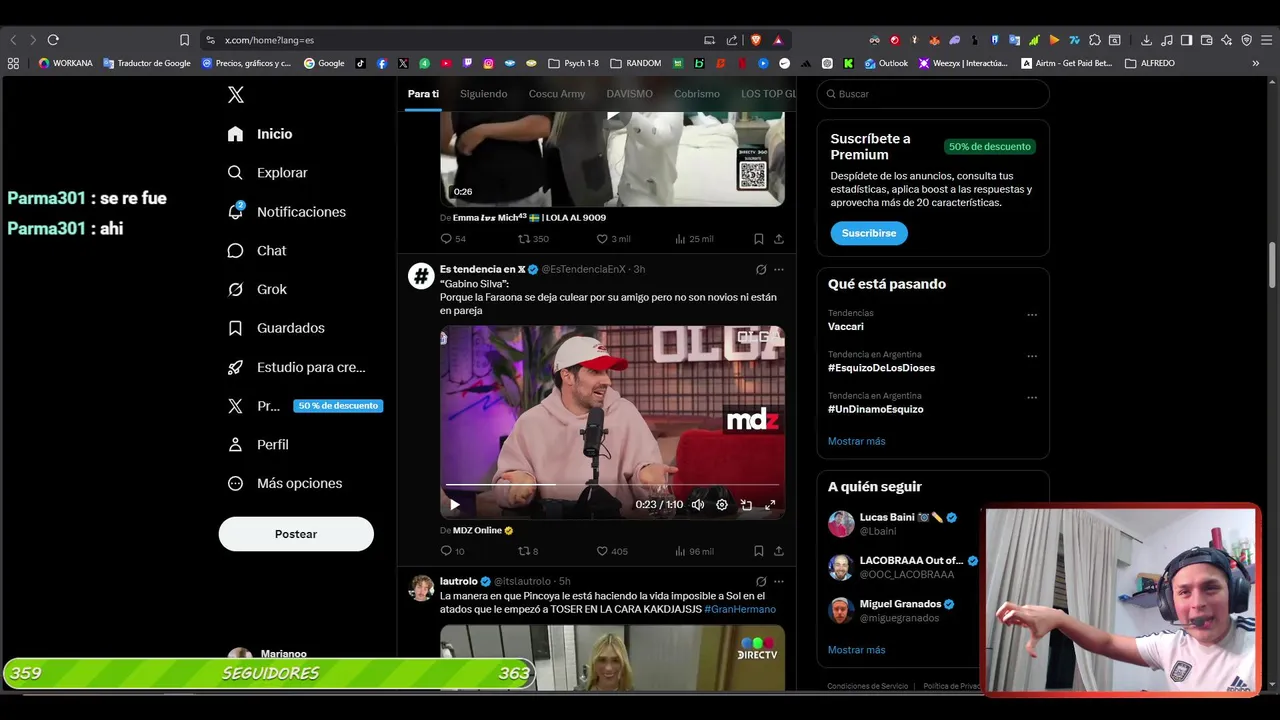Reply to the post with 54 replies
This screenshot has width=1280, height=720.
pos(453,239)
